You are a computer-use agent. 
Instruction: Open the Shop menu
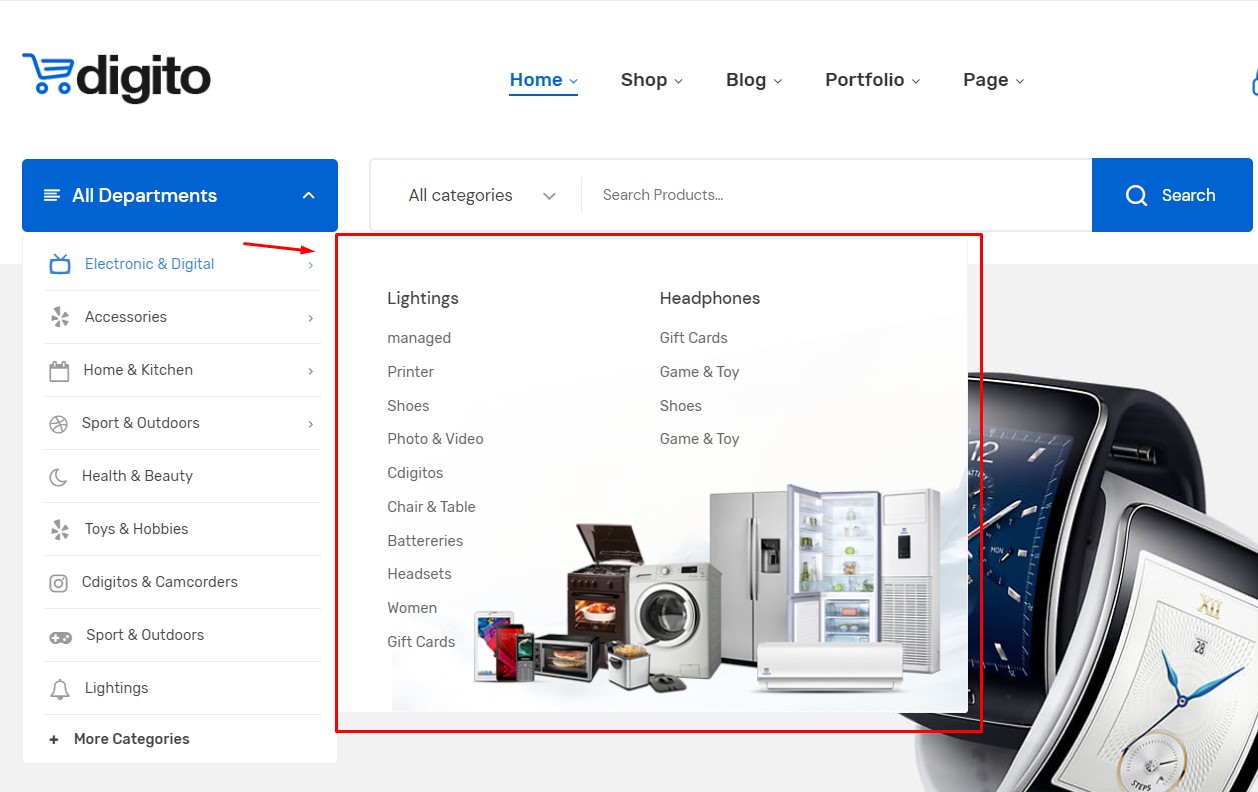[x=651, y=80]
